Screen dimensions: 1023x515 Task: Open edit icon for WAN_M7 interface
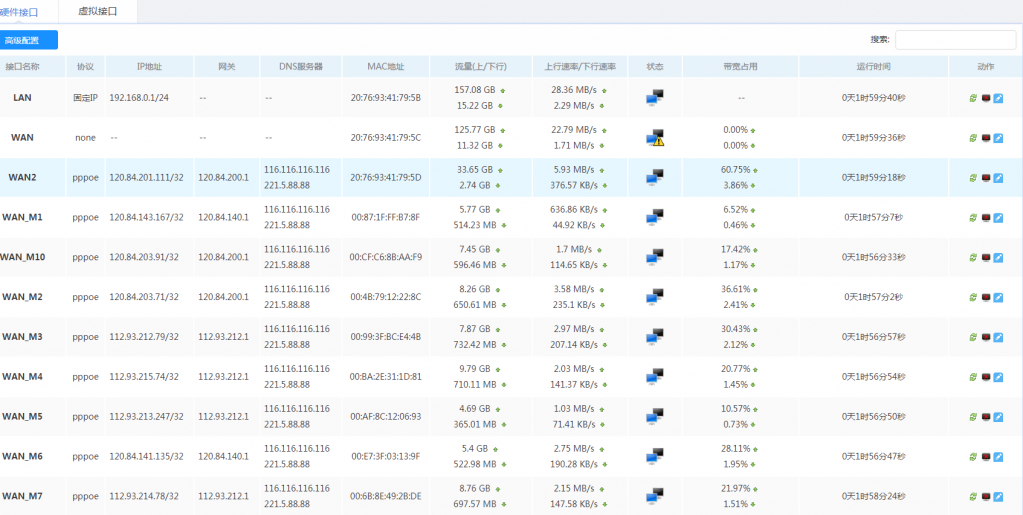[x=998, y=496]
